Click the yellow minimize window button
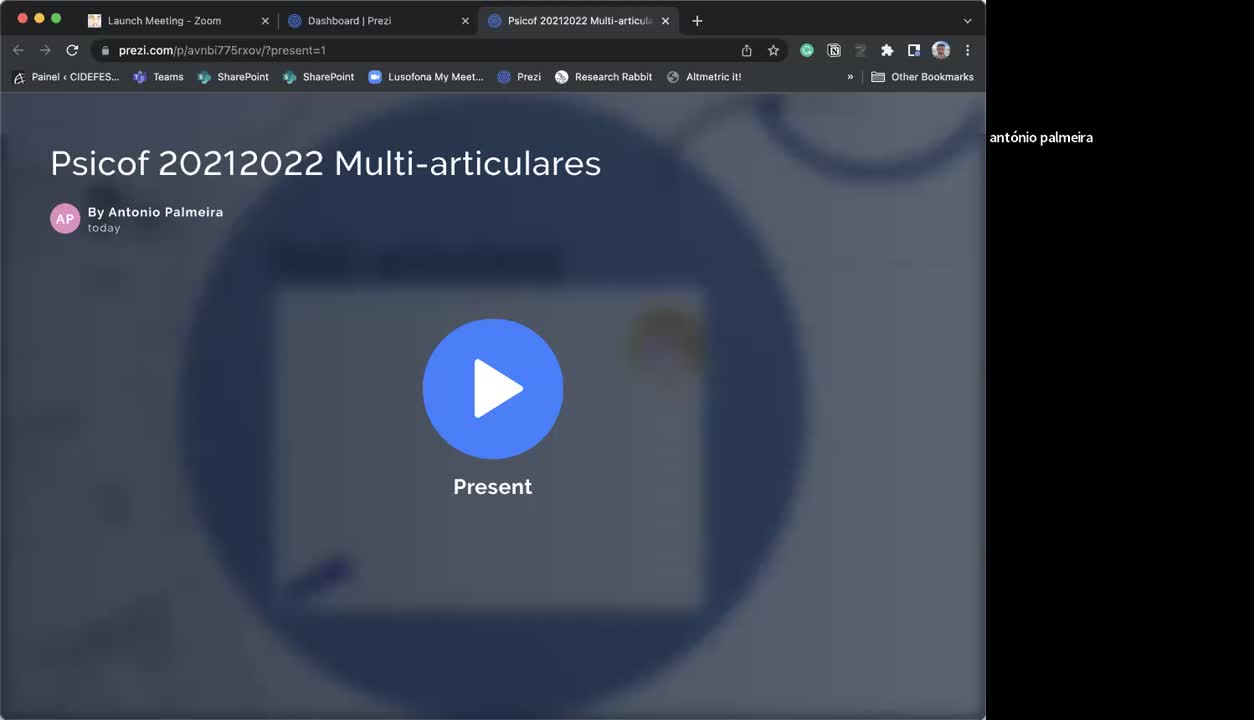 click(40, 19)
